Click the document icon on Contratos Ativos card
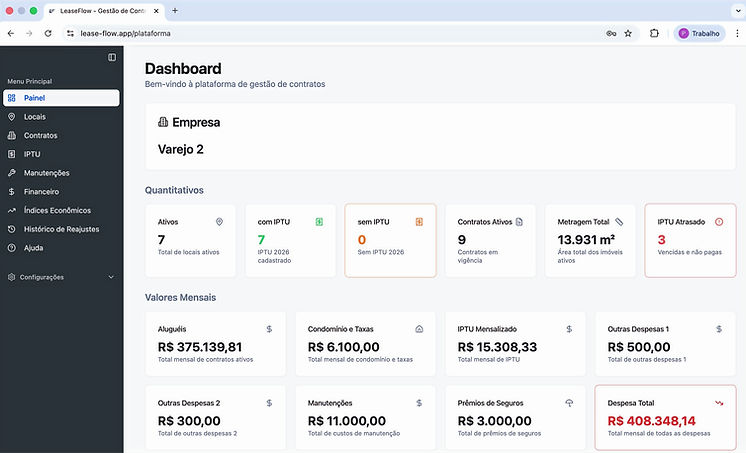746x453 pixels. coord(519,222)
